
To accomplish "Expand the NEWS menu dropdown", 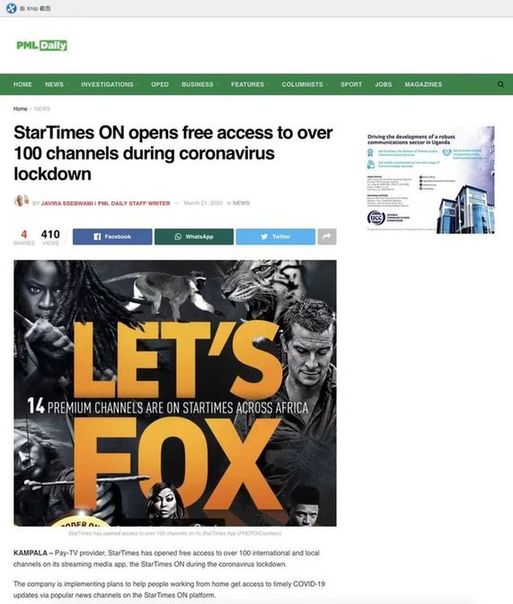I will click(x=56, y=84).
